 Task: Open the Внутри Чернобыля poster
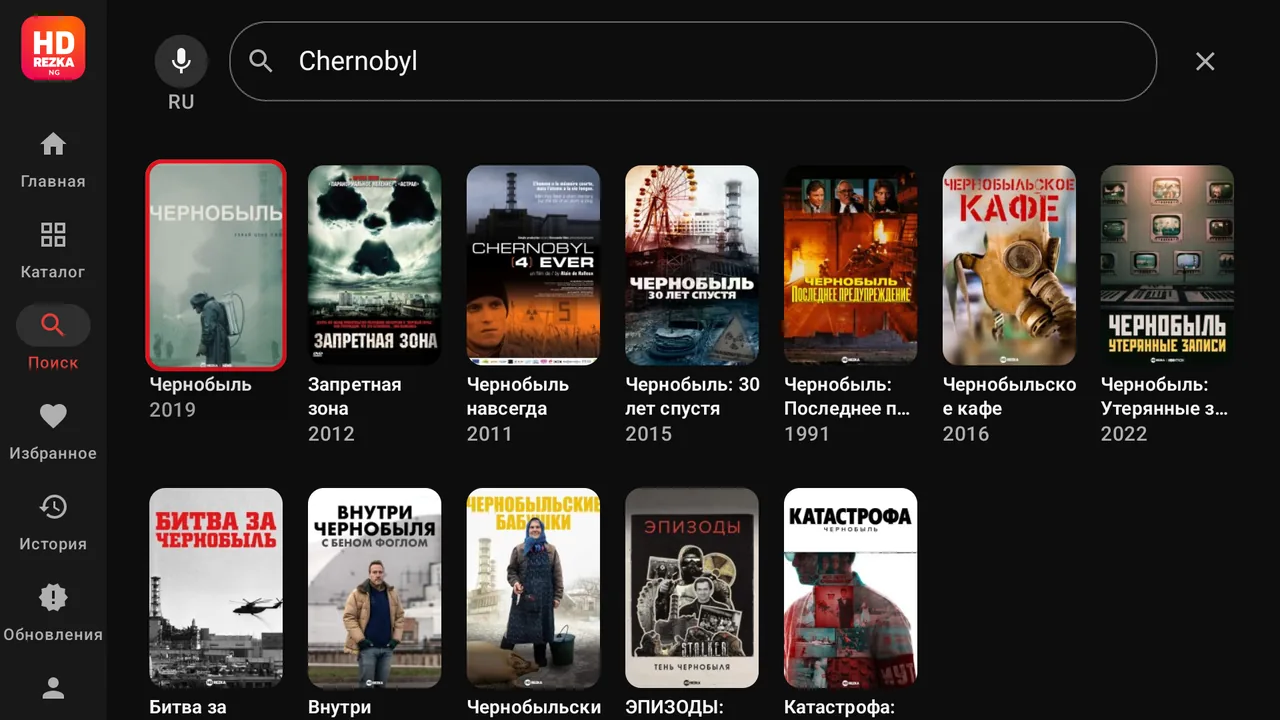pyautogui.click(x=374, y=588)
